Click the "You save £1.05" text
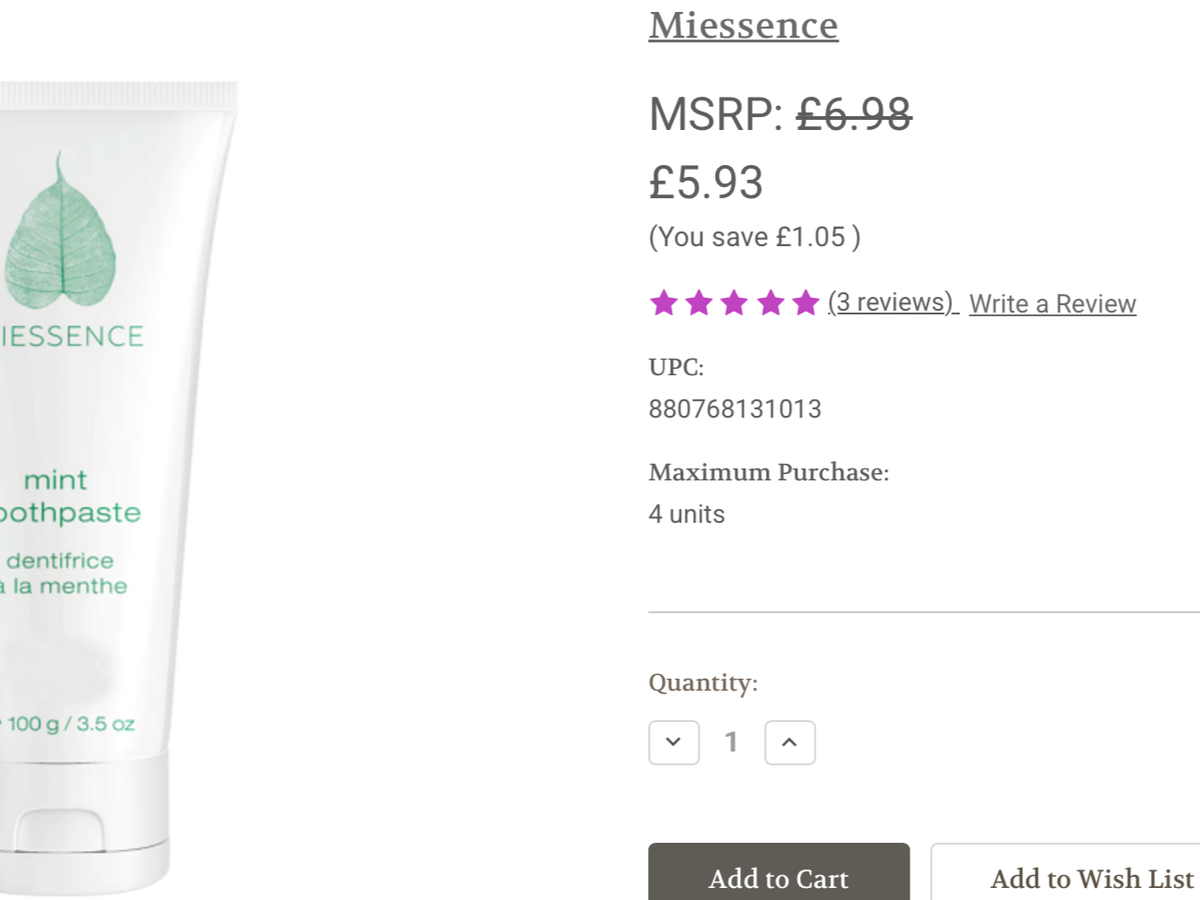The width and height of the screenshot is (1200, 900). click(x=754, y=237)
